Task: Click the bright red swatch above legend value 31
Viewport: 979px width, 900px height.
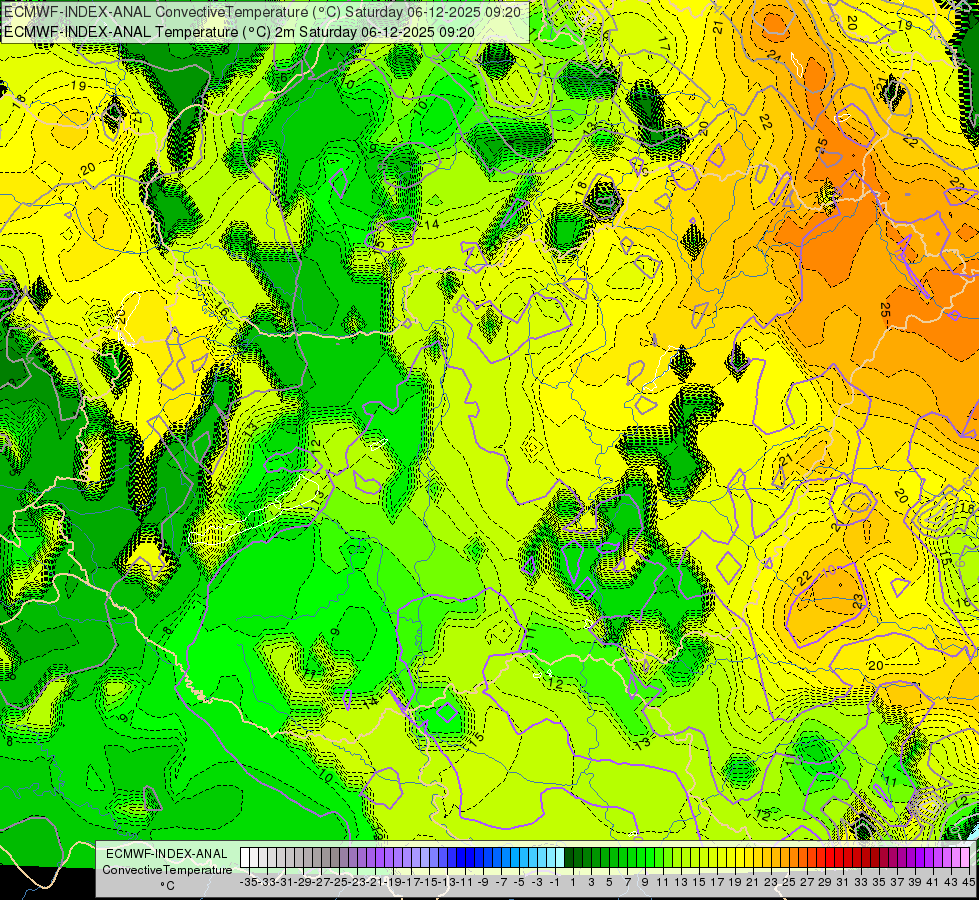Action: point(839,858)
